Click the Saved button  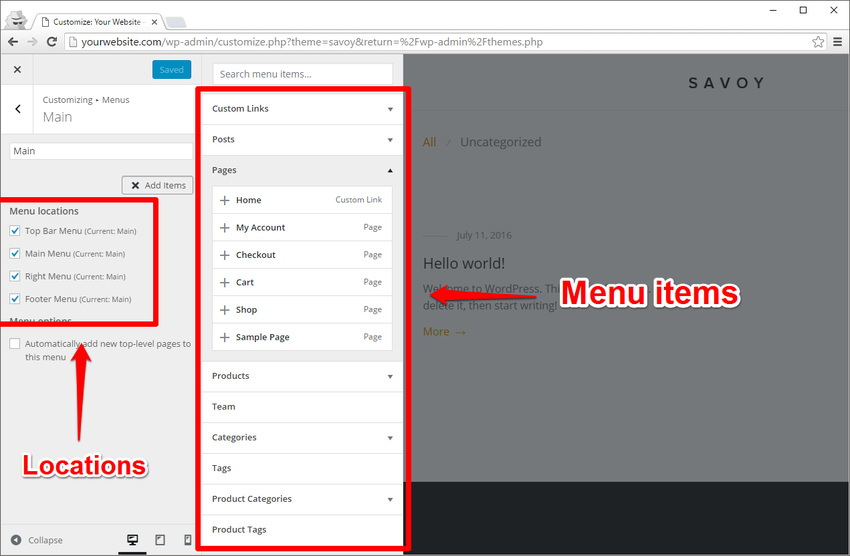[x=171, y=69]
